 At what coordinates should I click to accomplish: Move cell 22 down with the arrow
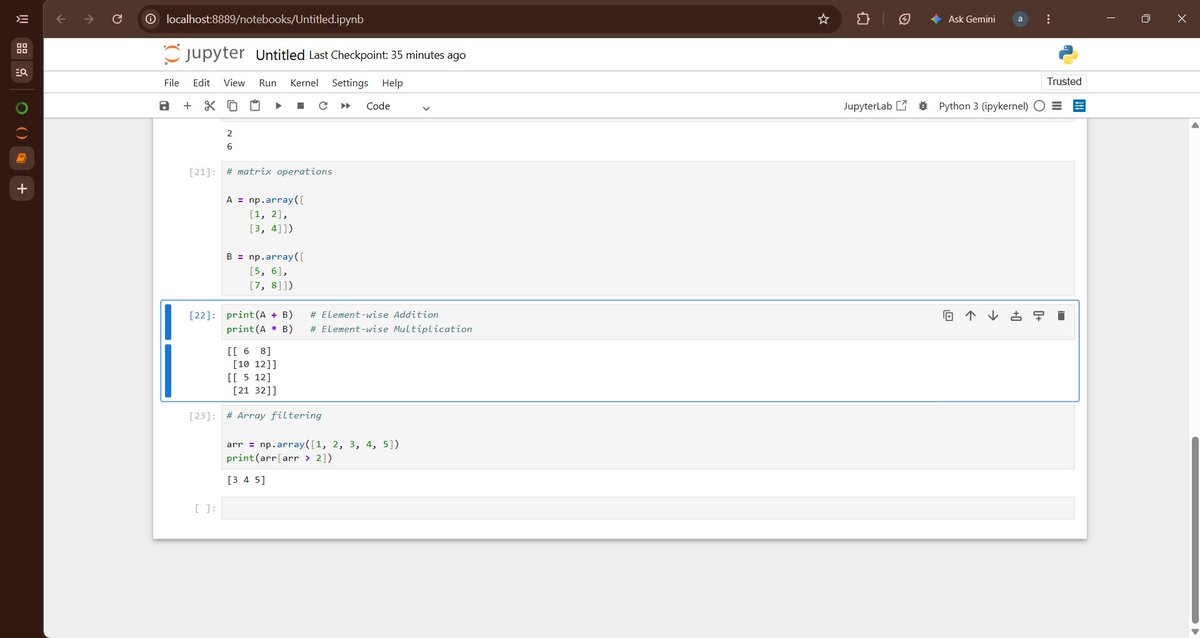coord(993,316)
